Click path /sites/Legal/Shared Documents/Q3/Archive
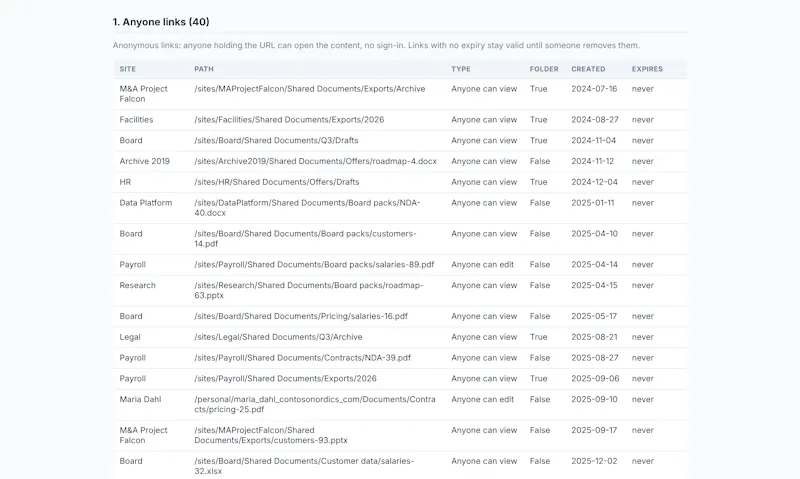Viewport: 800px width, 479px height. (x=278, y=337)
